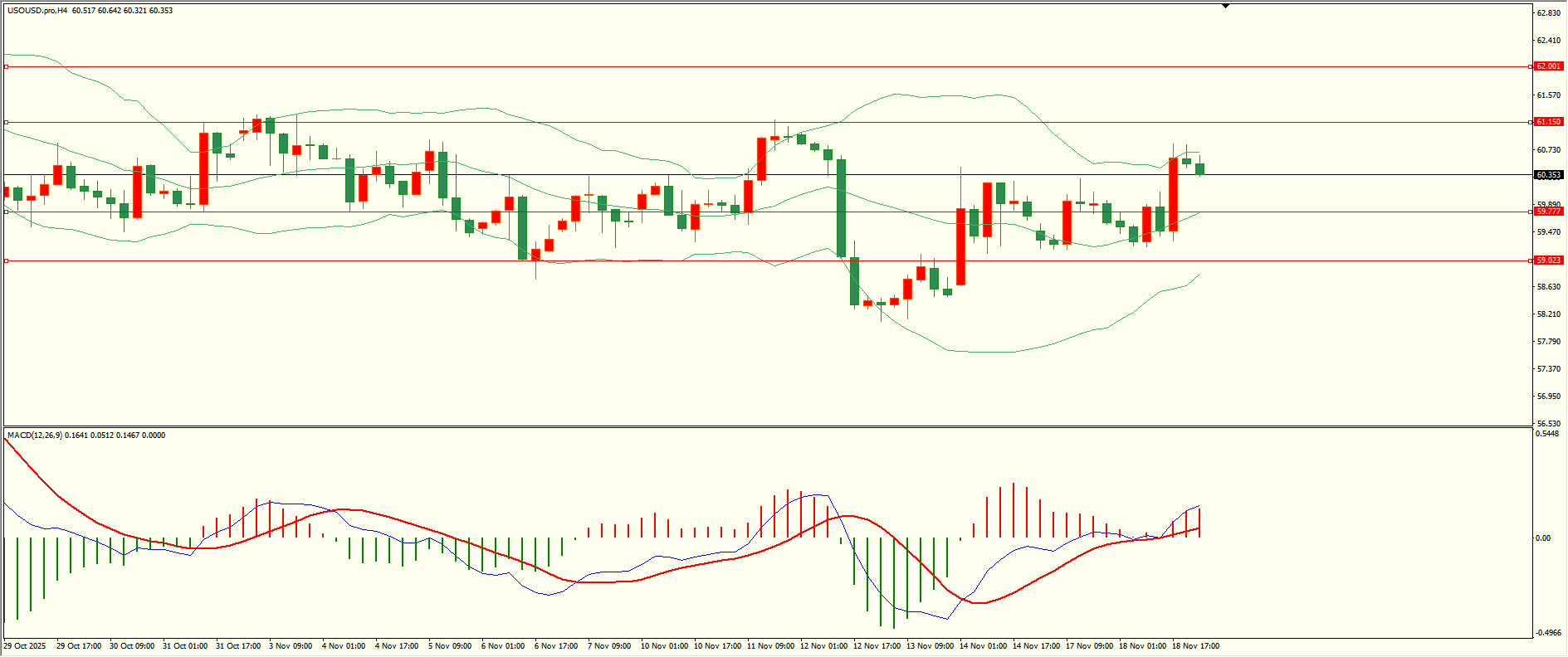Image resolution: width=1568 pixels, height=657 pixels.
Task: Click the 62.830 value on the price scale
Action: click(1548, 13)
